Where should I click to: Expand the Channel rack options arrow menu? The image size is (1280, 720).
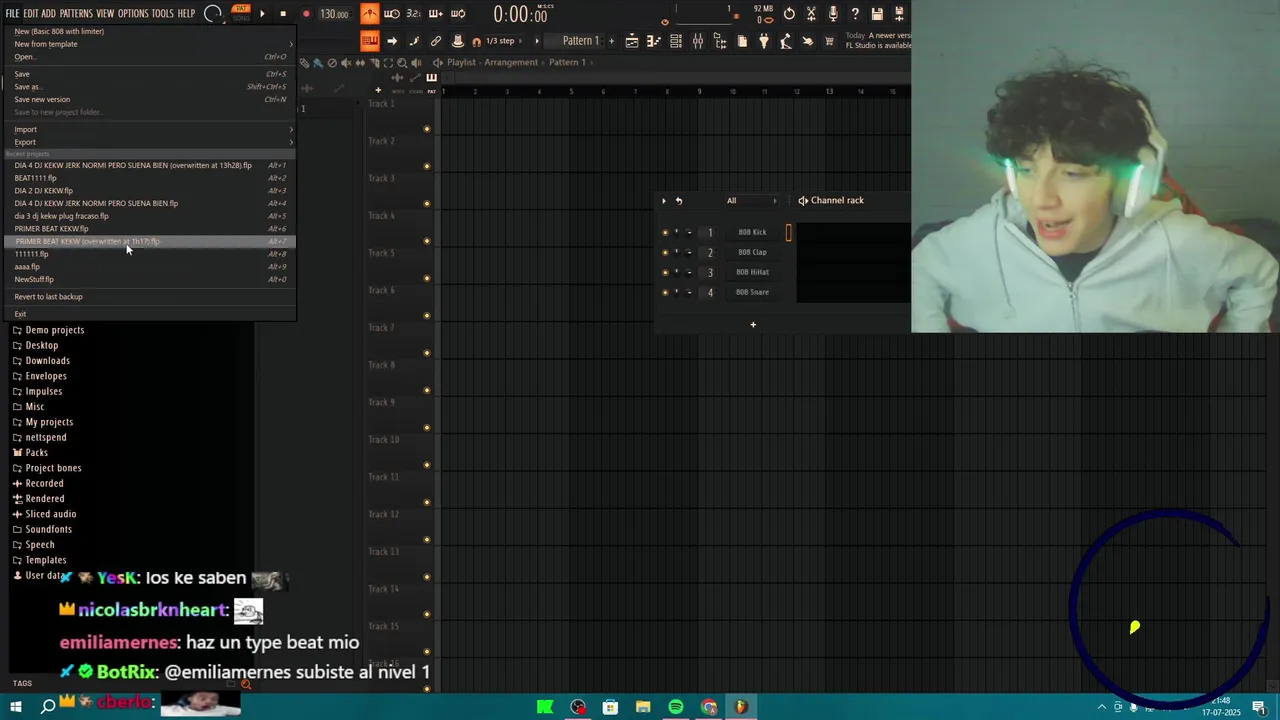click(x=663, y=201)
